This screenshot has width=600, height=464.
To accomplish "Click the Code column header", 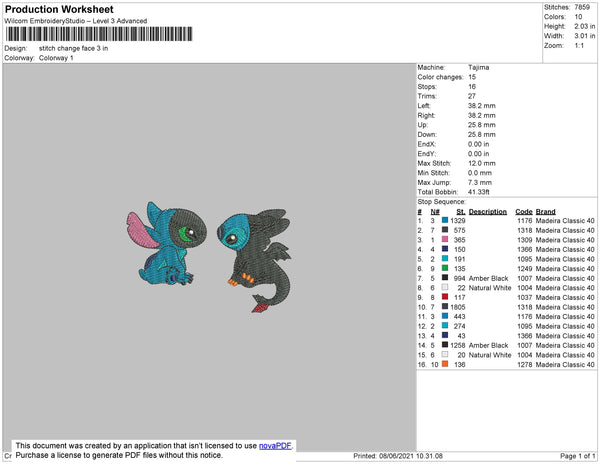I will (x=524, y=212).
